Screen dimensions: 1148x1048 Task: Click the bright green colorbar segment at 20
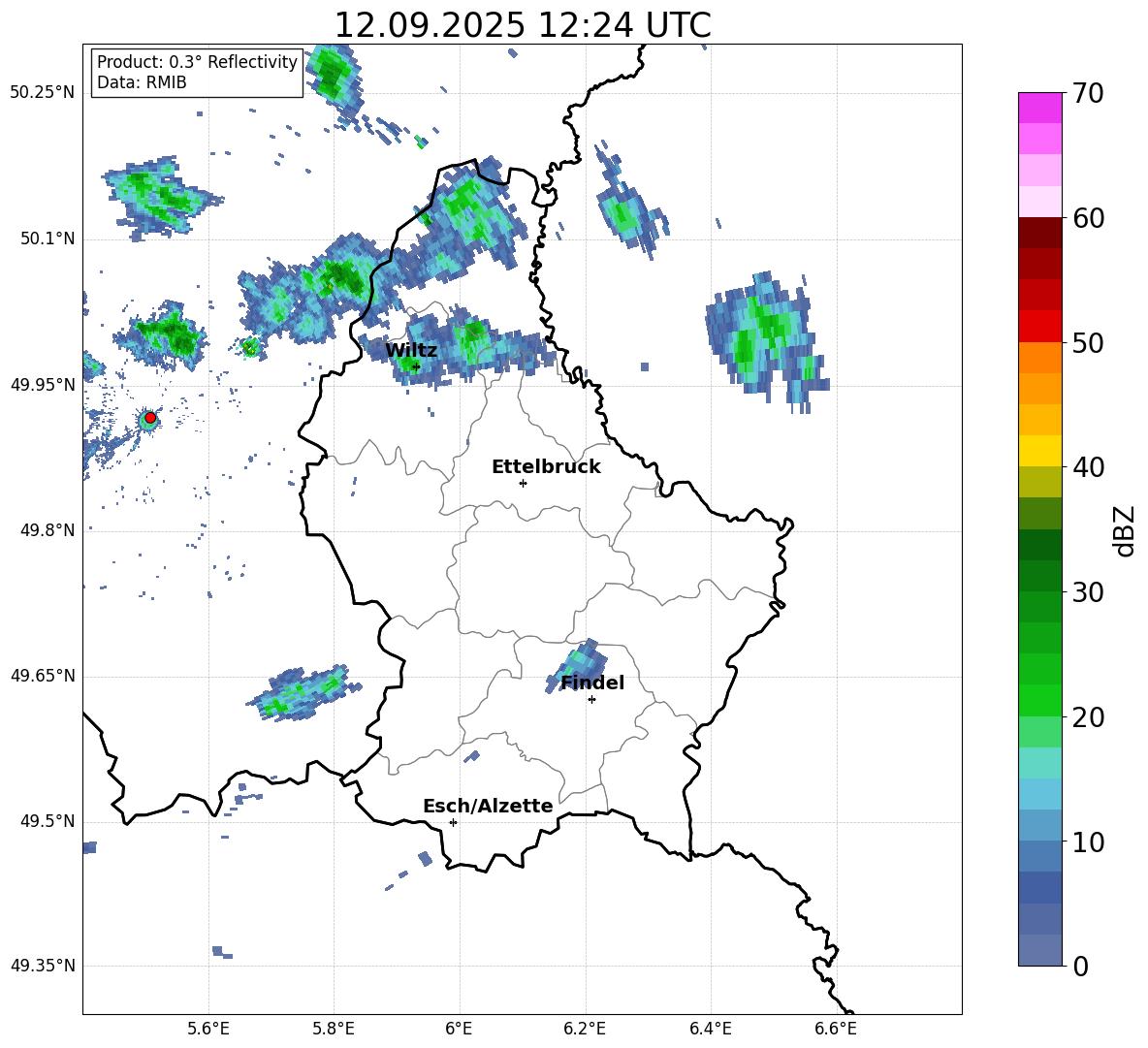pos(1040,700)
